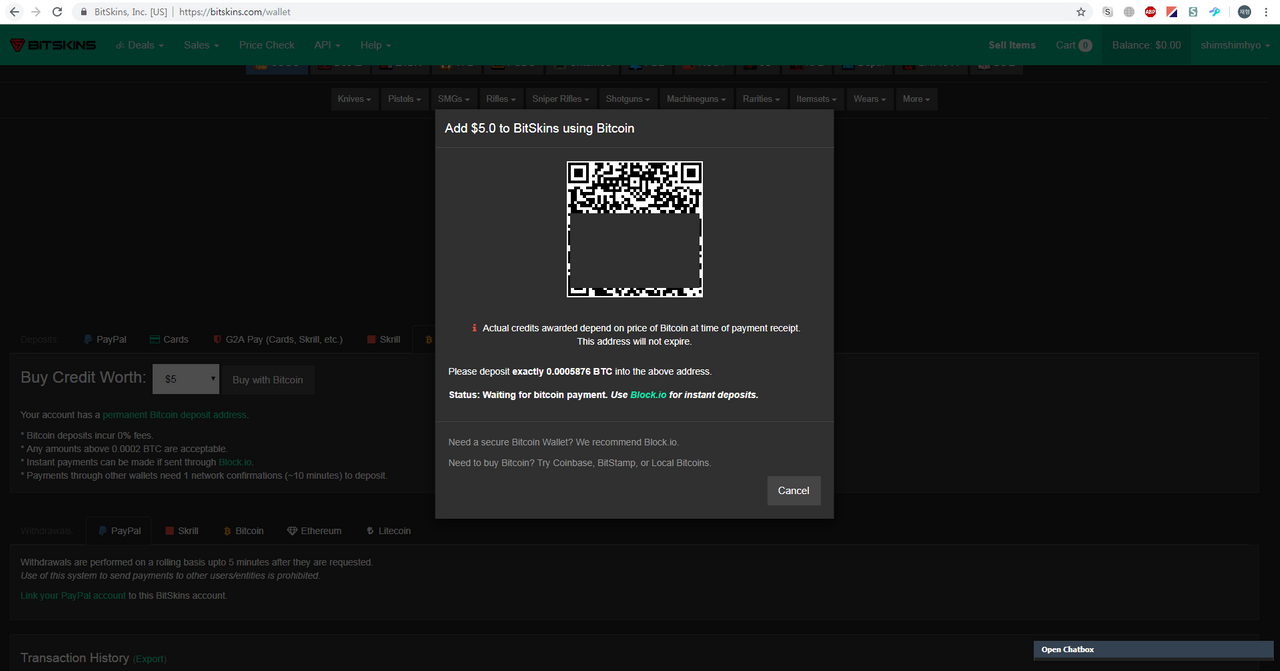Expand the Rarities filter dropdown
The height and width of the screenshot is (671, 1280).
762,99
